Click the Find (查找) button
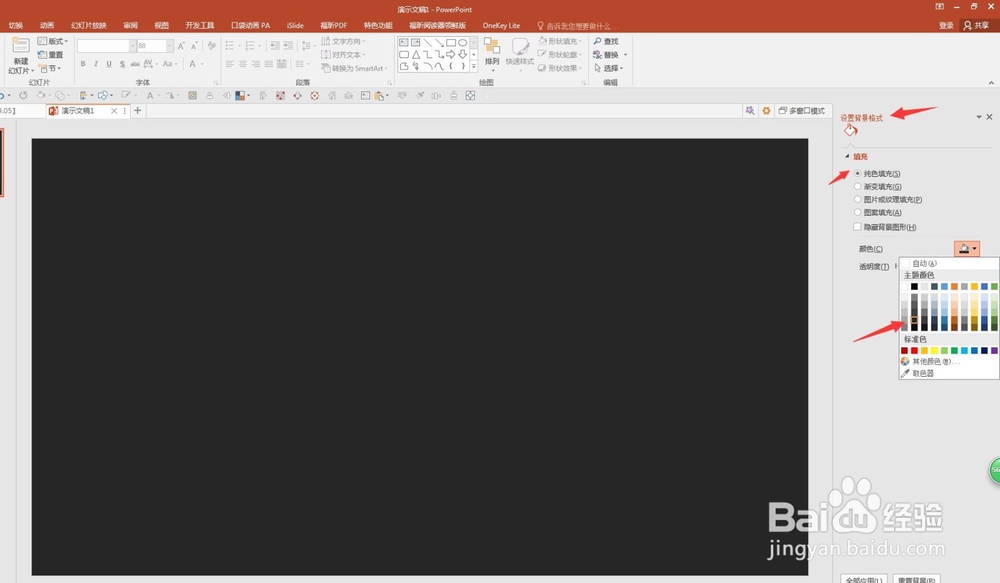1000x583 pixels. click(607, 41)
